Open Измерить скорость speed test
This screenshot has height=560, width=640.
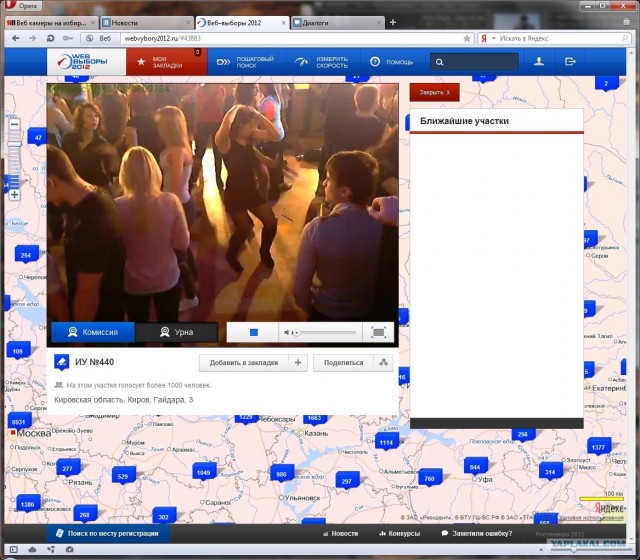pyautogui.click(x=321, y=62)
